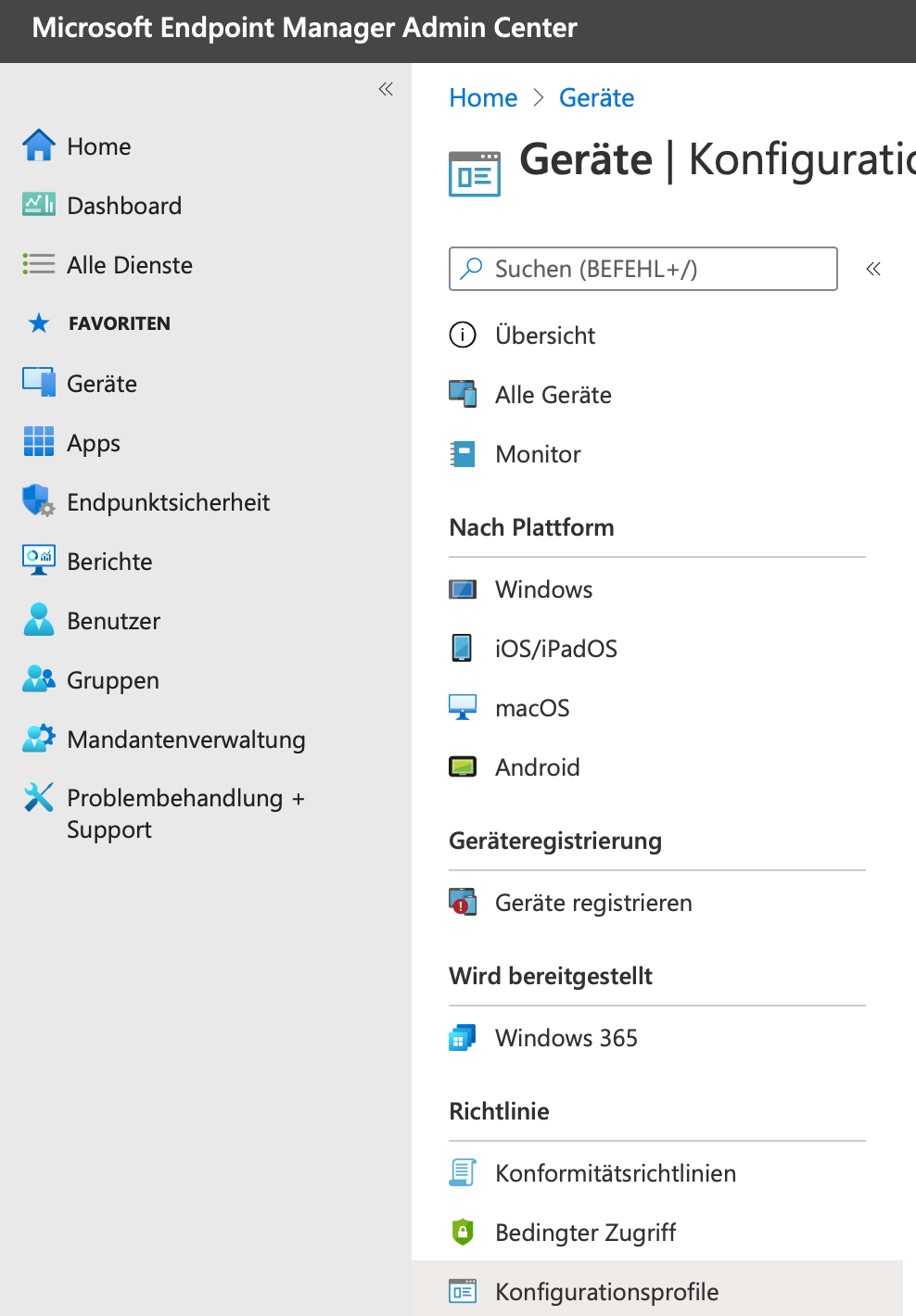Open Konformitätsrichtlinien policy page

pyautogui.click(x=615, y=1173)
